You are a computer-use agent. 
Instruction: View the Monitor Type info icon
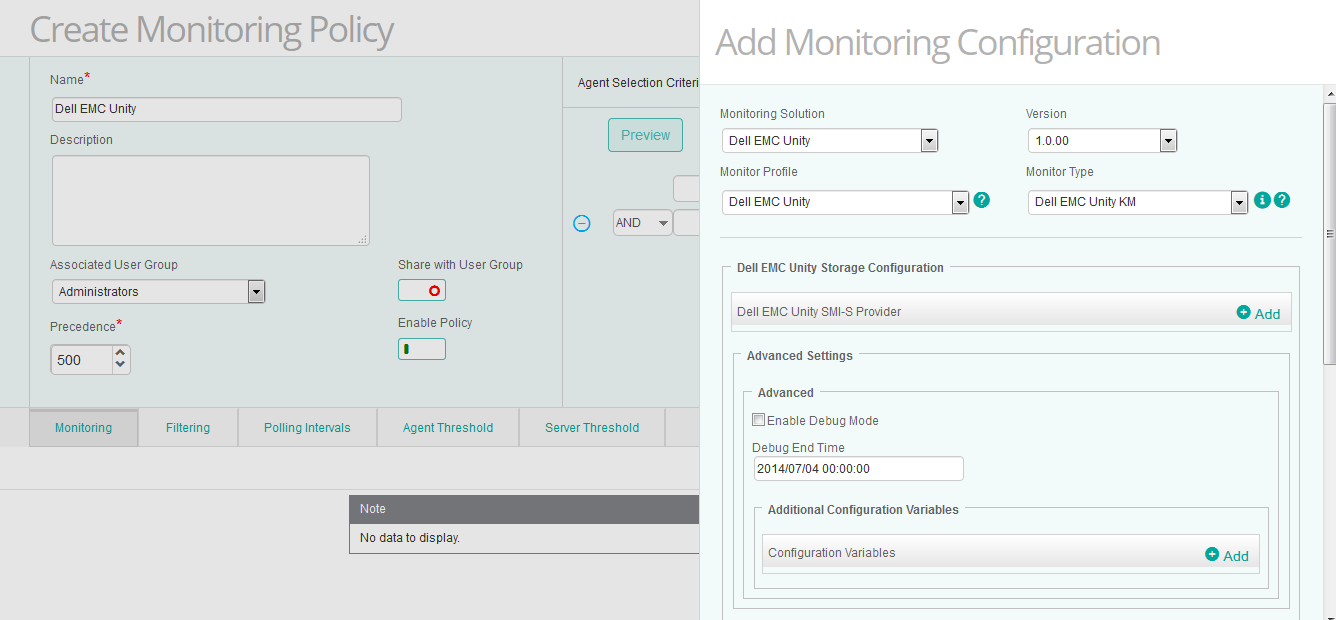coord(1262,200)
